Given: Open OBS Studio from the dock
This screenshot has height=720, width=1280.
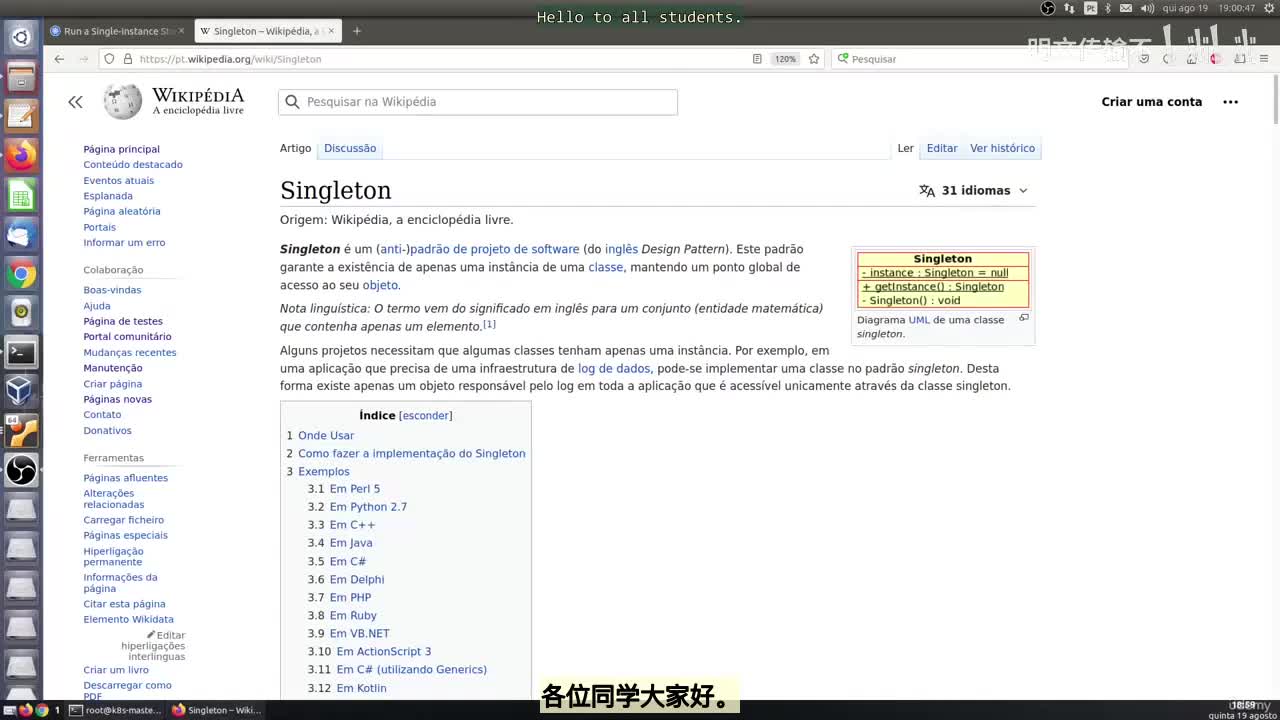Looking at the screenshot, I should (21, 469).
